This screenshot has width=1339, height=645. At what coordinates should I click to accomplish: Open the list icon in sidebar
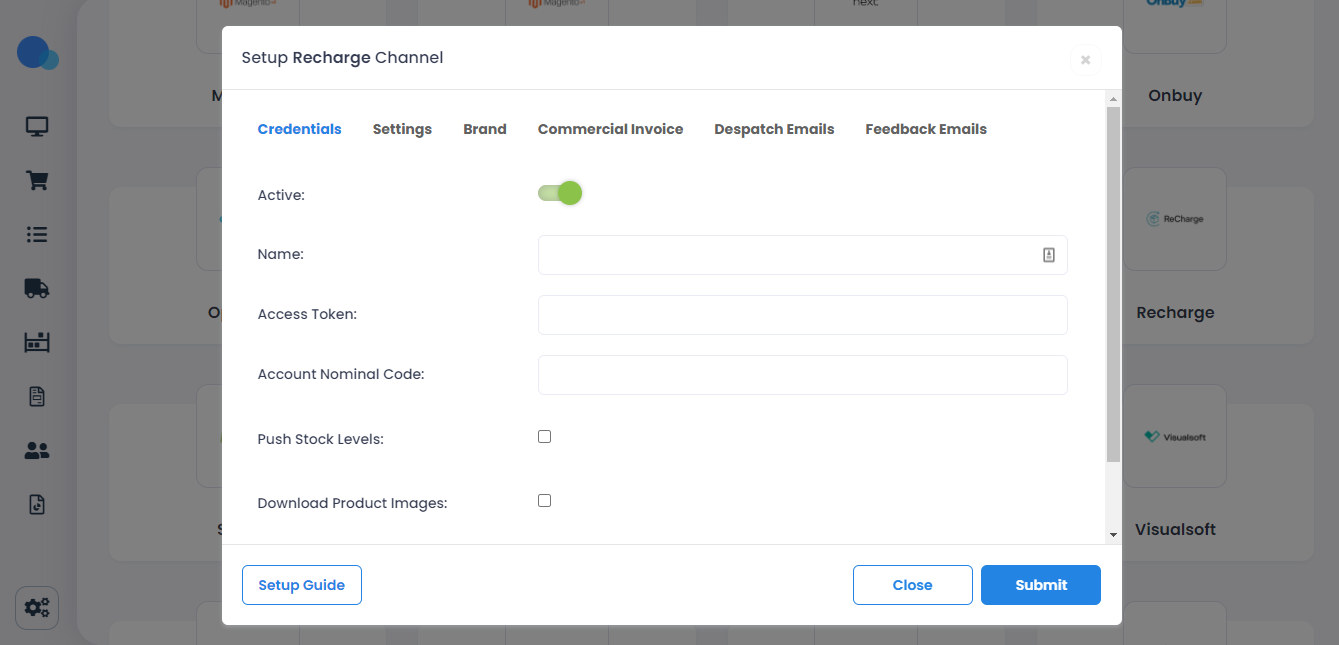click(x=37, y=235)
